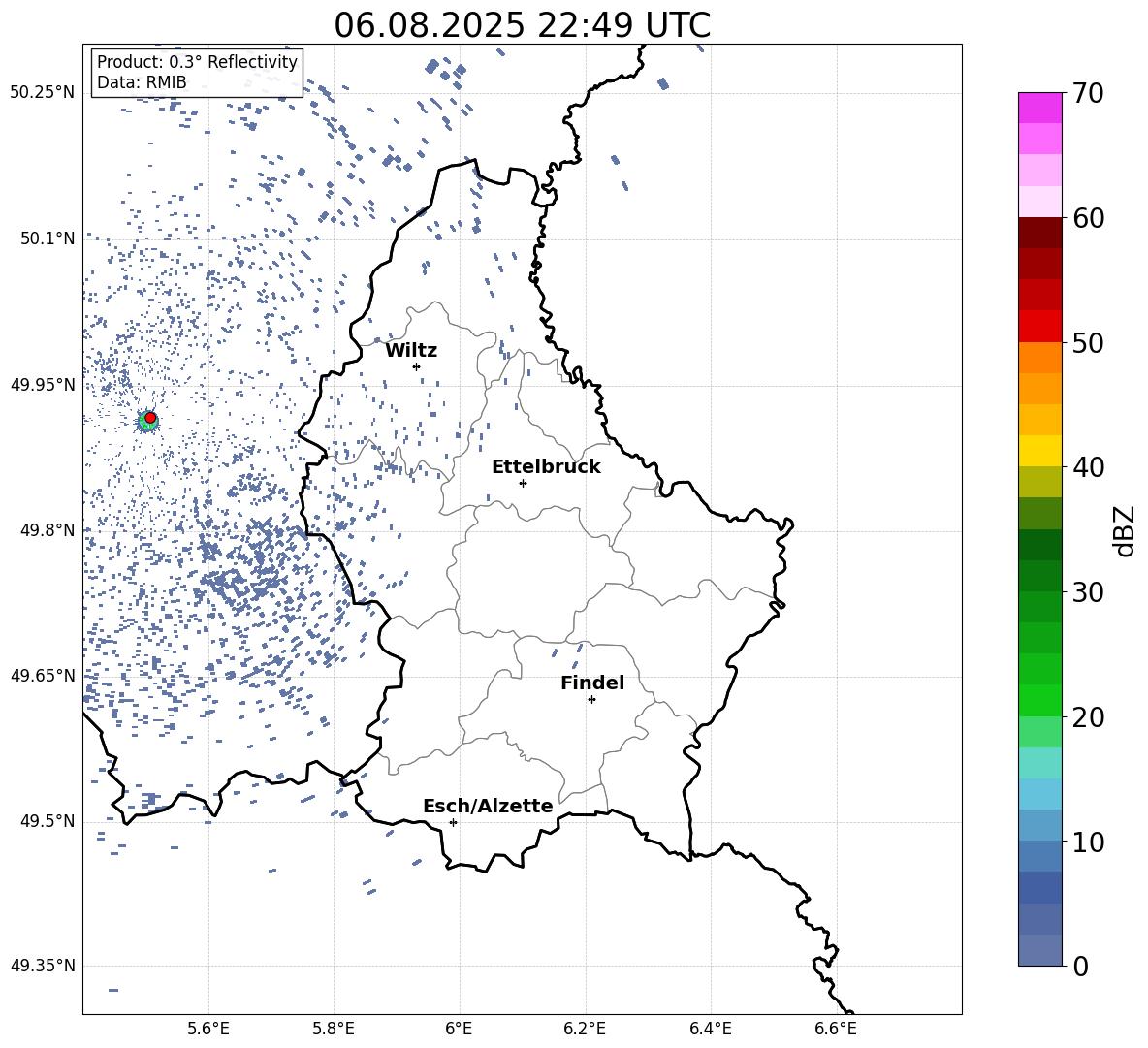Click the Ettelbruck city label
Screen dimensions: 1148x1048
(546, 467)
